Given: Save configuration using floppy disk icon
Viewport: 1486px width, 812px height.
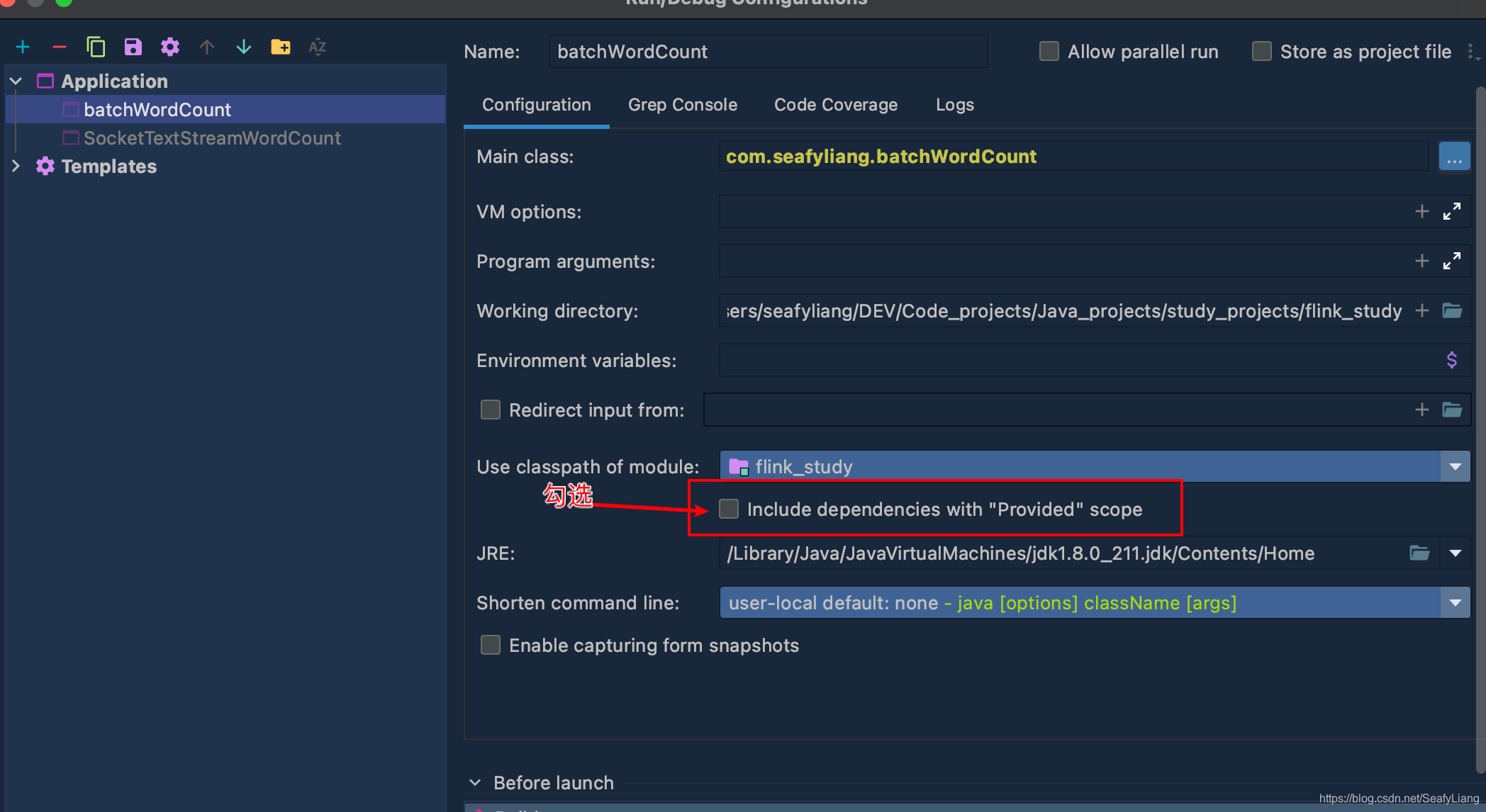Looking at the screenshot, I should pyautogui.click(x=133, y=47).
